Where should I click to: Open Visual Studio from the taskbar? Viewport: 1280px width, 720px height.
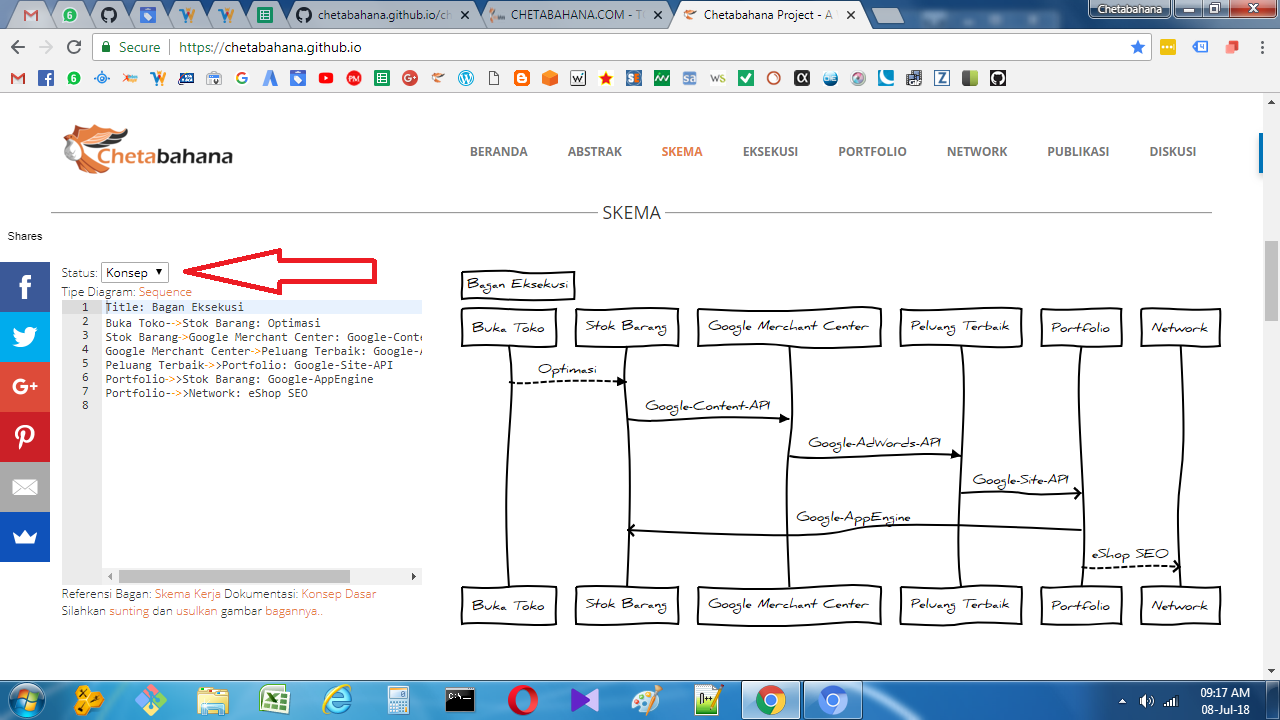pyautogui.click(x=584, y=700)
